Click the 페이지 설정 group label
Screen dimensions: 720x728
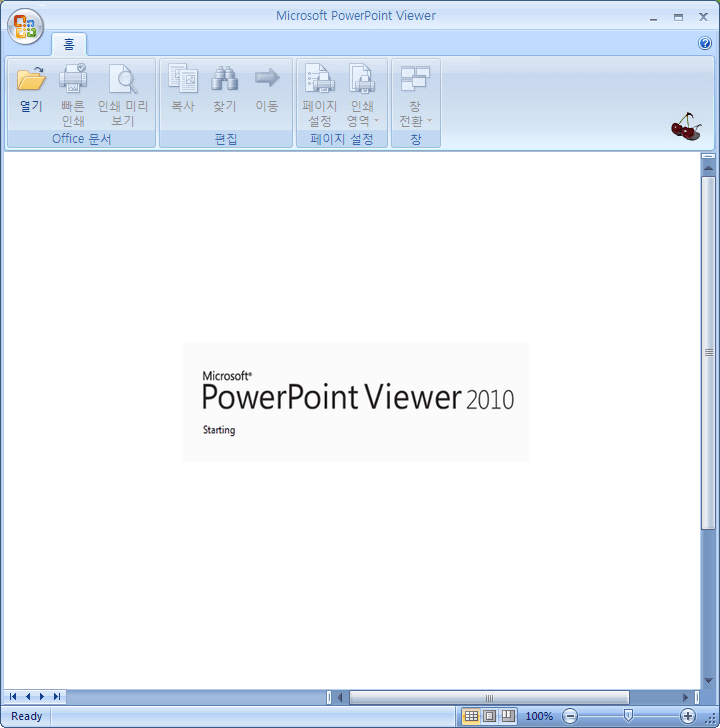pos(342,139)
